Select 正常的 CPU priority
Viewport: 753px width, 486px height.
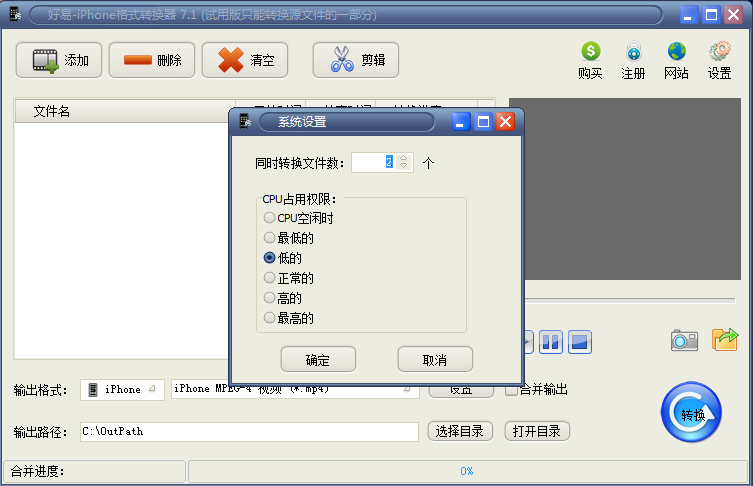coord(288,278)
